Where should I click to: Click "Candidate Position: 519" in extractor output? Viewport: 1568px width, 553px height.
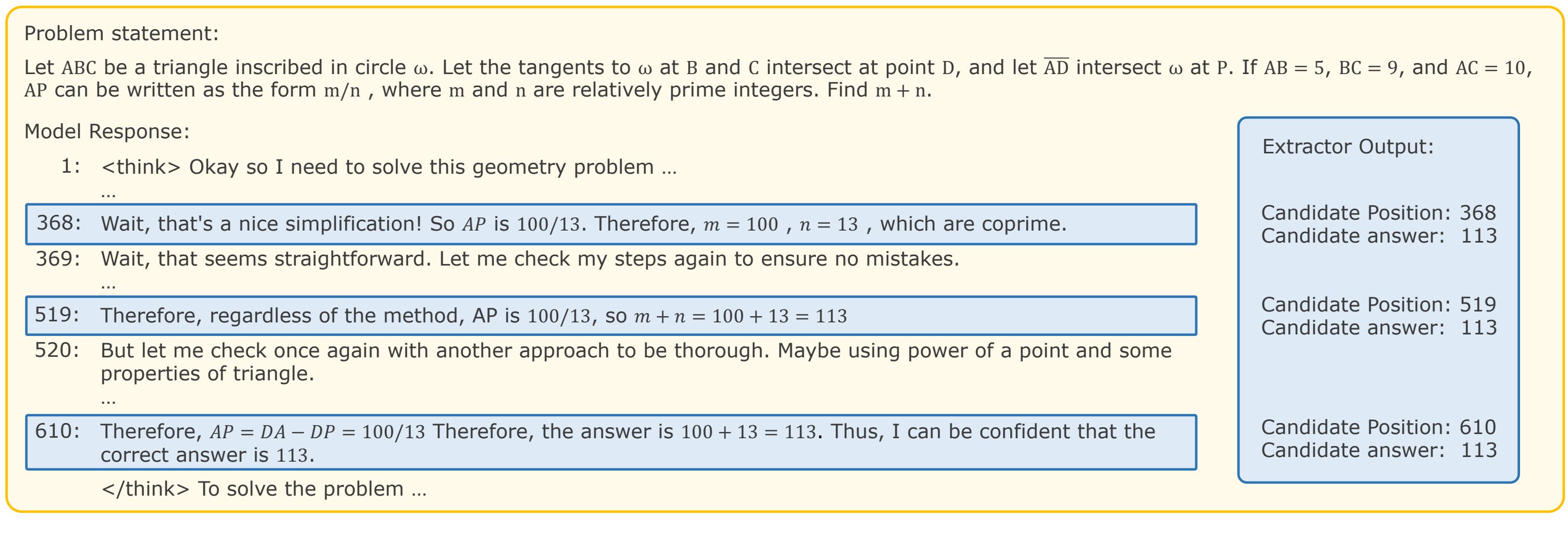tap(1378, 305)
